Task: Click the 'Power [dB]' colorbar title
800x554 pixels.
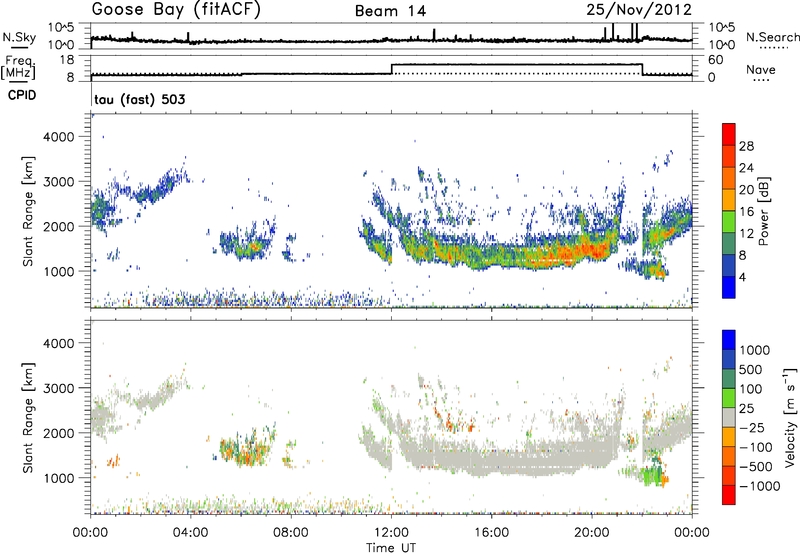Action: pos(763,211)
